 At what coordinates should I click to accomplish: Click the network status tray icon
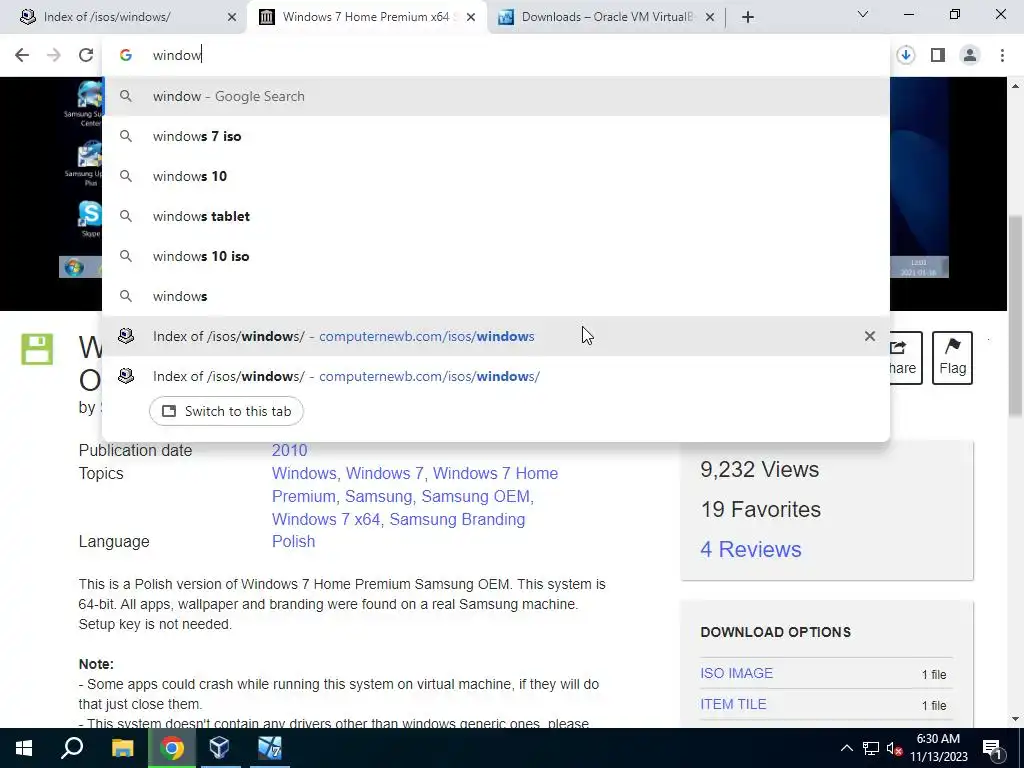click(x=871, y=748)
